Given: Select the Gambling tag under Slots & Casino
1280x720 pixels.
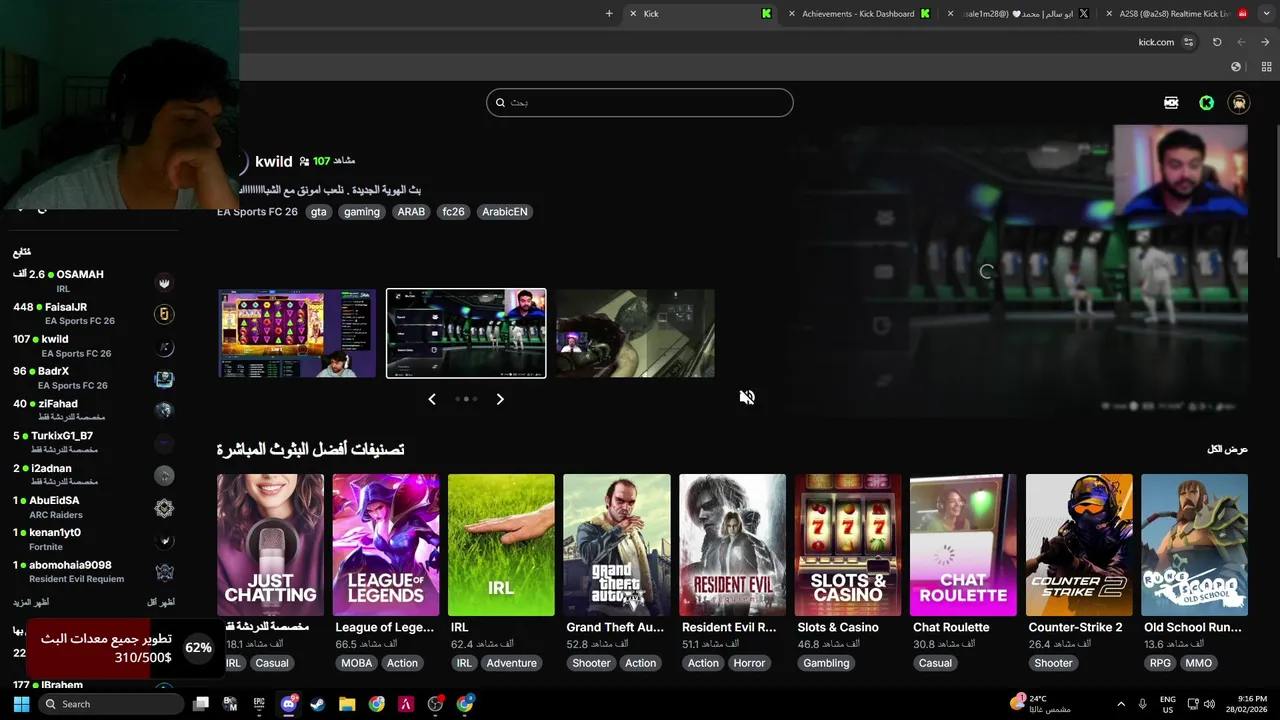Looking at the screenshot, I should pos(826,663).
